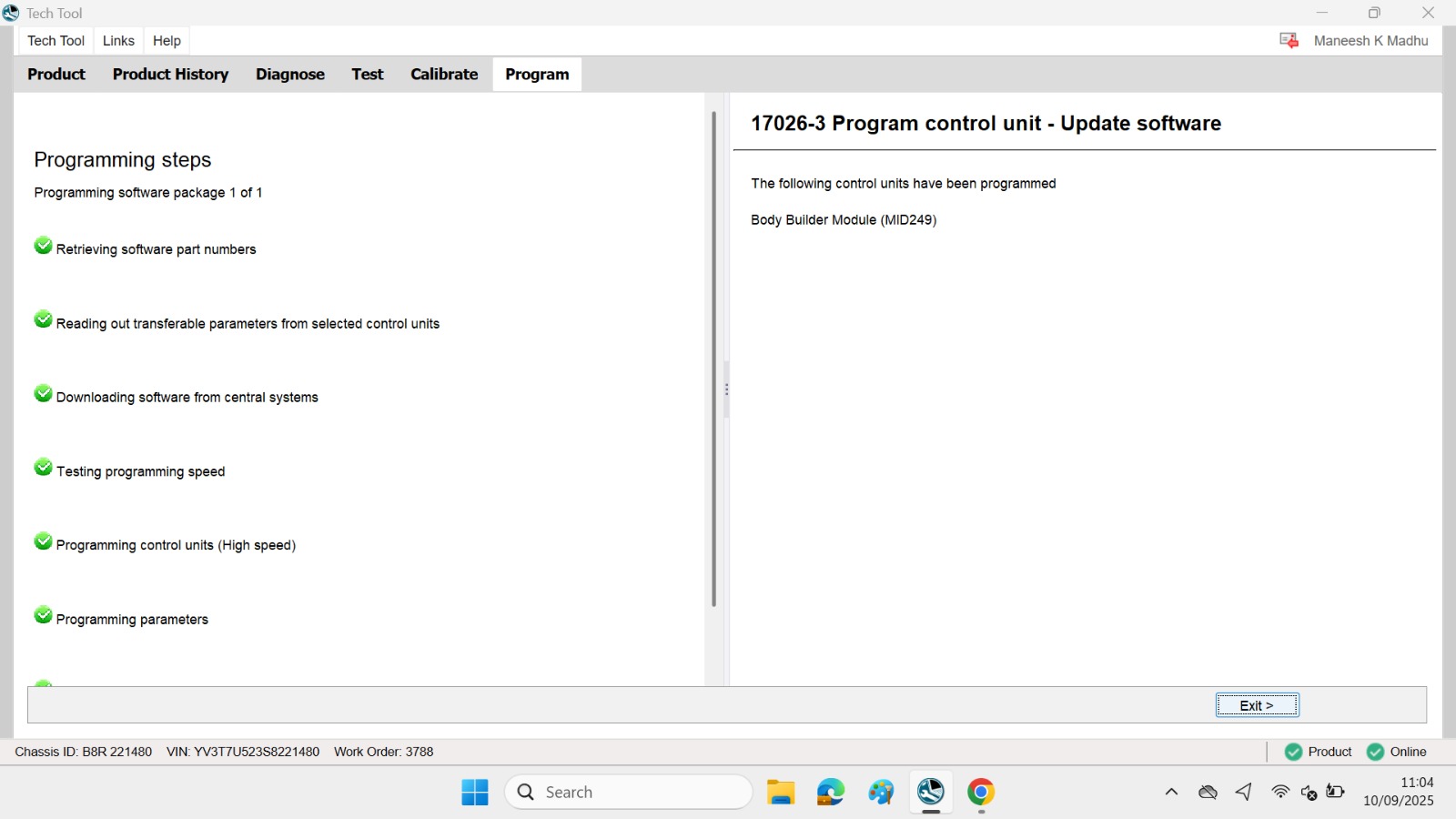Click green check beside Retrieving software part numbers

click(x=43, y=246)
